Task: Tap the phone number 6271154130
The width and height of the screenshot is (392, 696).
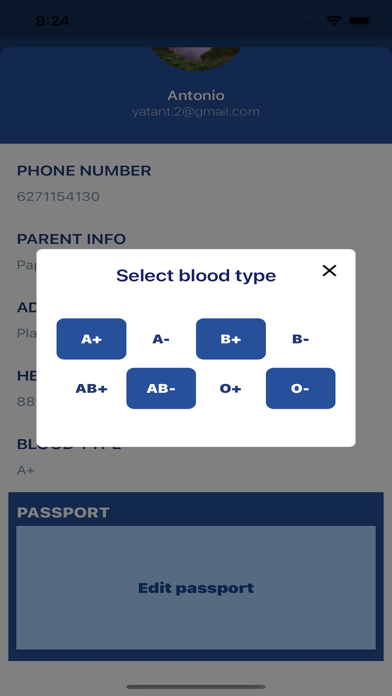Action: [x=58, y=196]
